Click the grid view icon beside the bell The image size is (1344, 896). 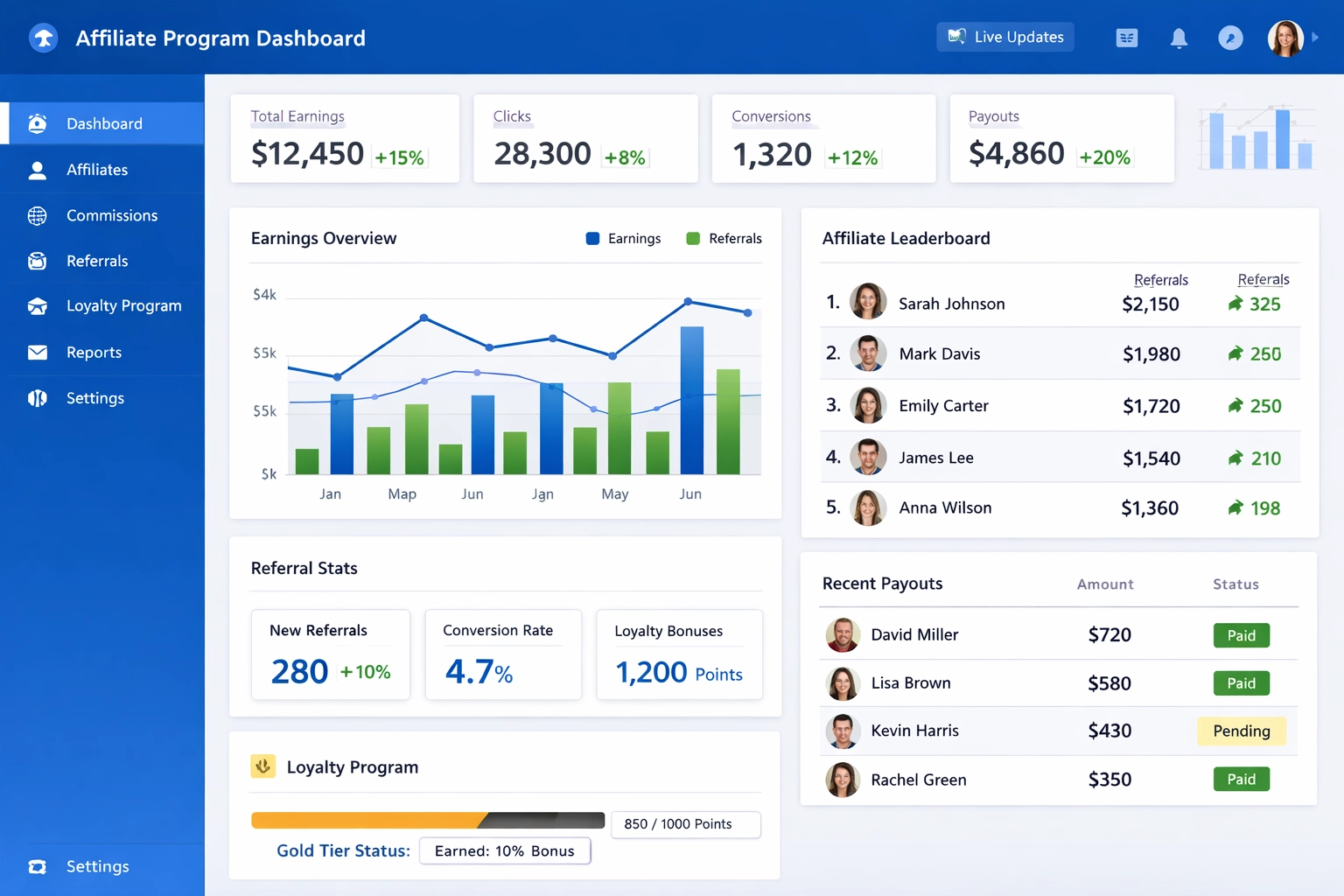[1126, 38]
